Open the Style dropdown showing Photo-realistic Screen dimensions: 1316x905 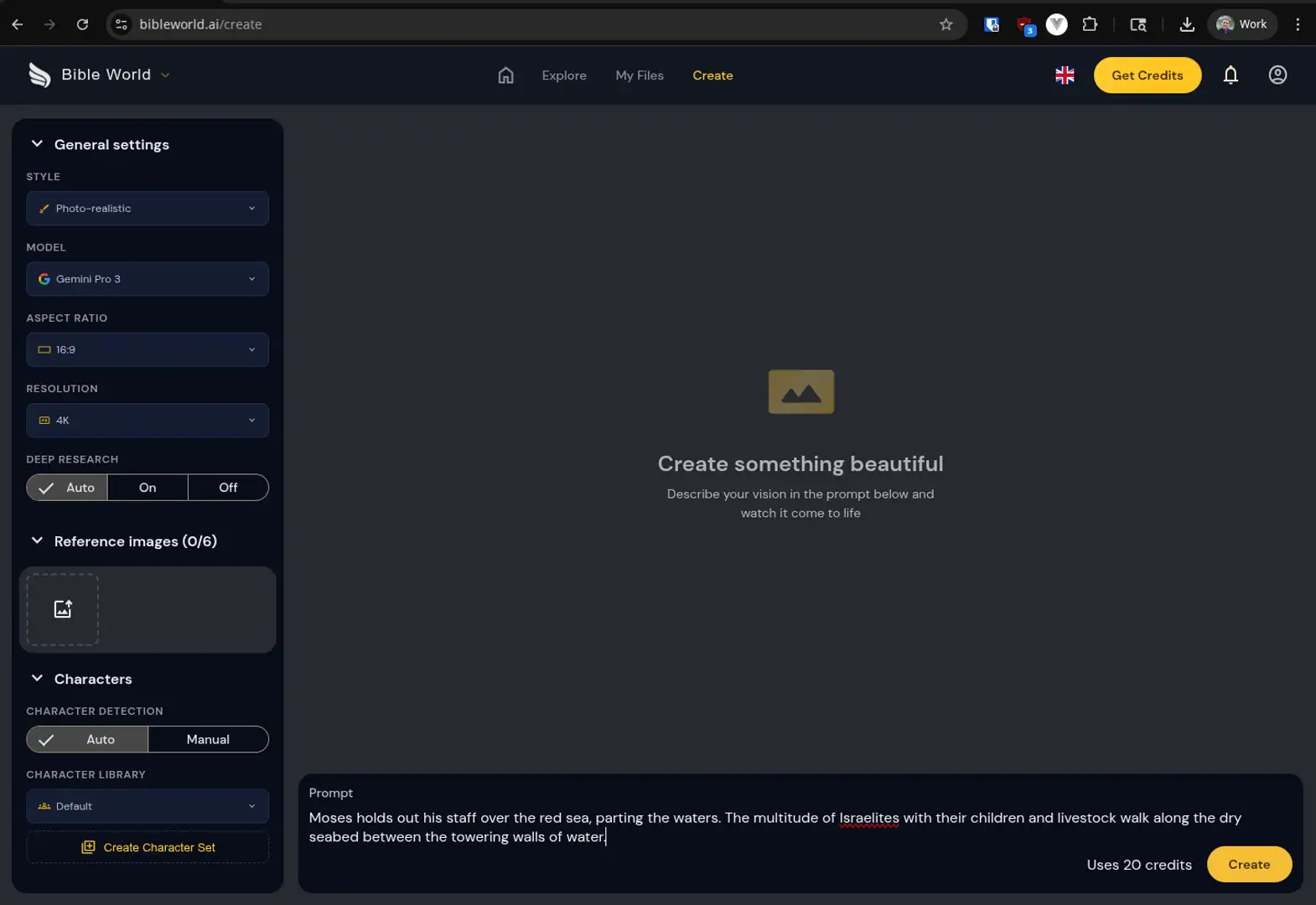[148, 209]
